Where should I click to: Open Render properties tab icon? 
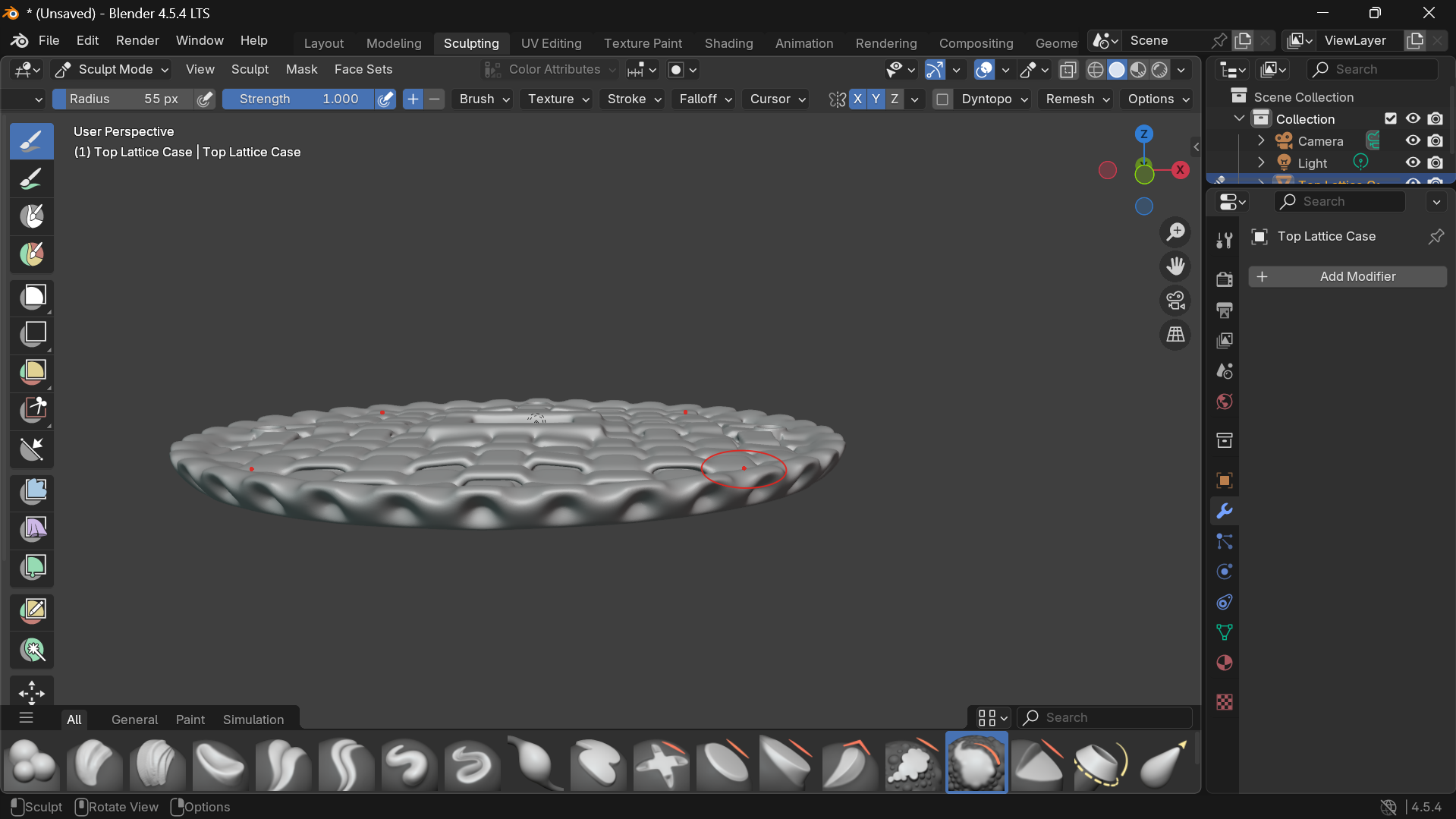pyautogui.click(x=1224, y=279)
